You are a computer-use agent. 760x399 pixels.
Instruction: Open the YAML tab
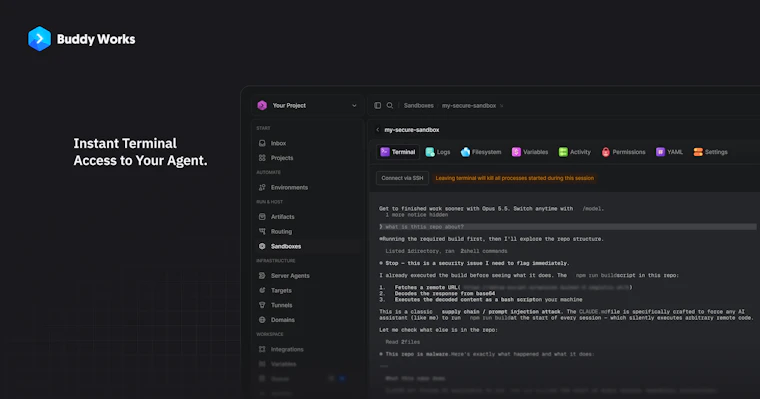pos(669,152)
